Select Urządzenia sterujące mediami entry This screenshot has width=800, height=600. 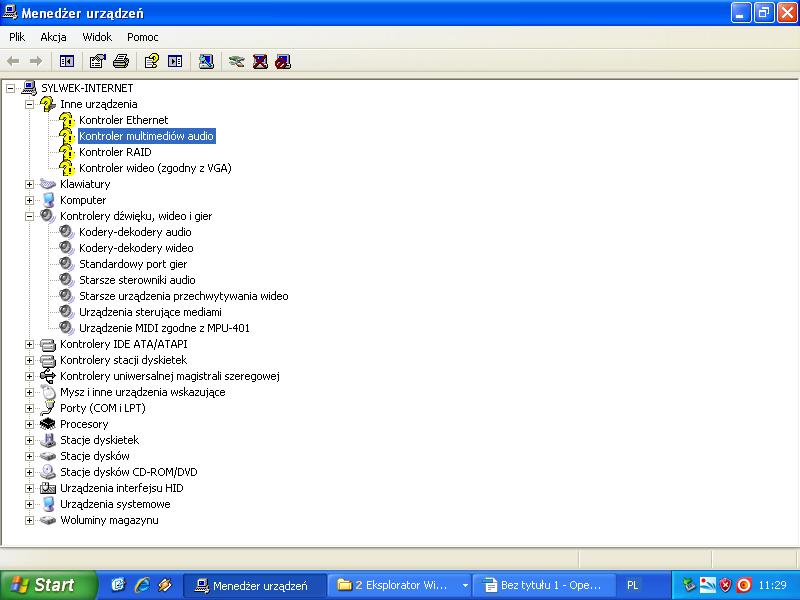[151, 312]
